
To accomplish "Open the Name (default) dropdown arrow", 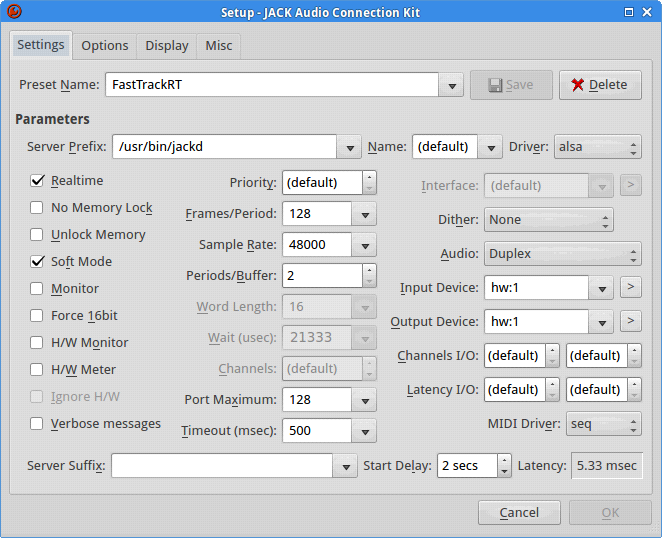I will point(491,147).
